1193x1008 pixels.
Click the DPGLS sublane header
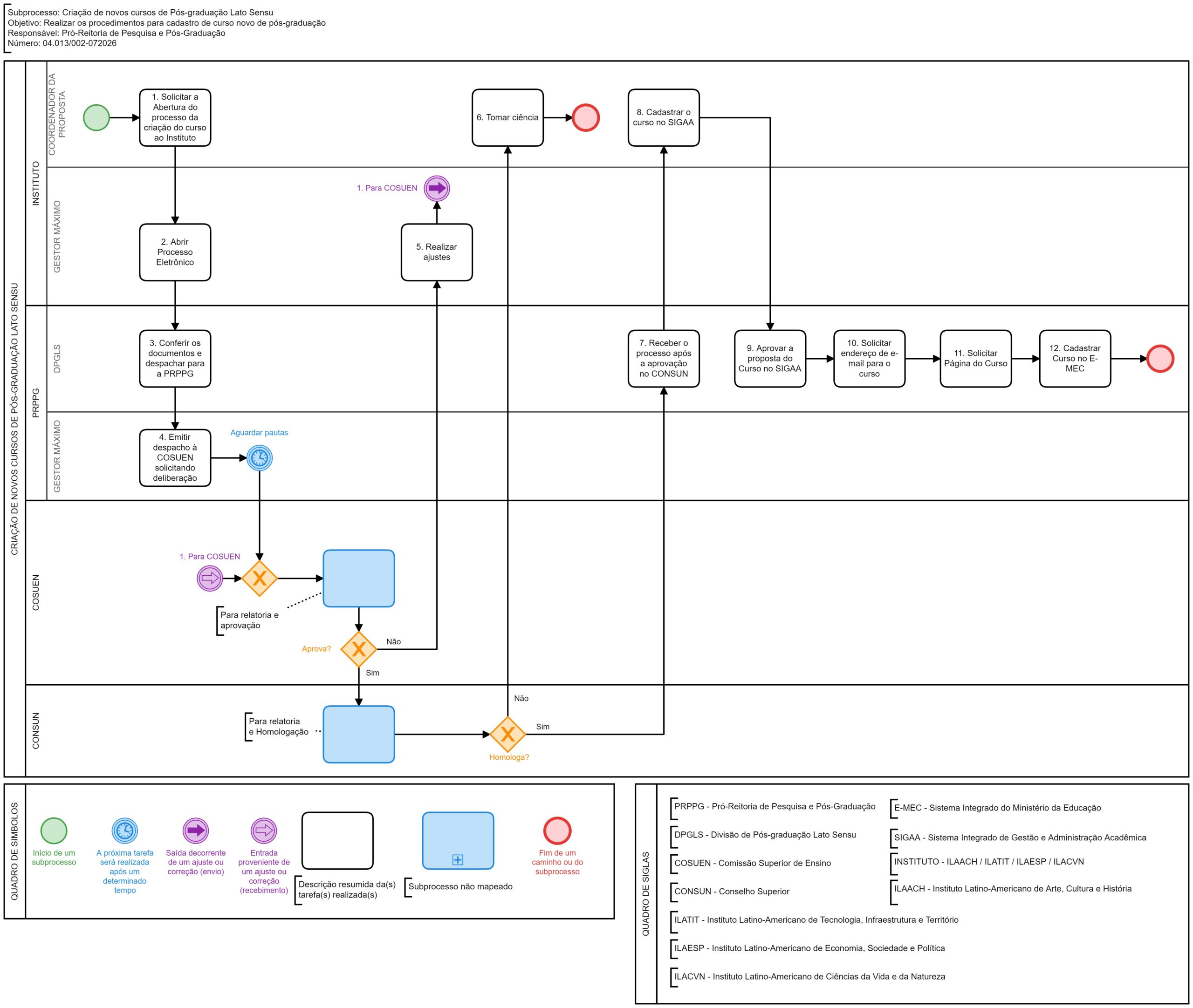pos(57,359)
